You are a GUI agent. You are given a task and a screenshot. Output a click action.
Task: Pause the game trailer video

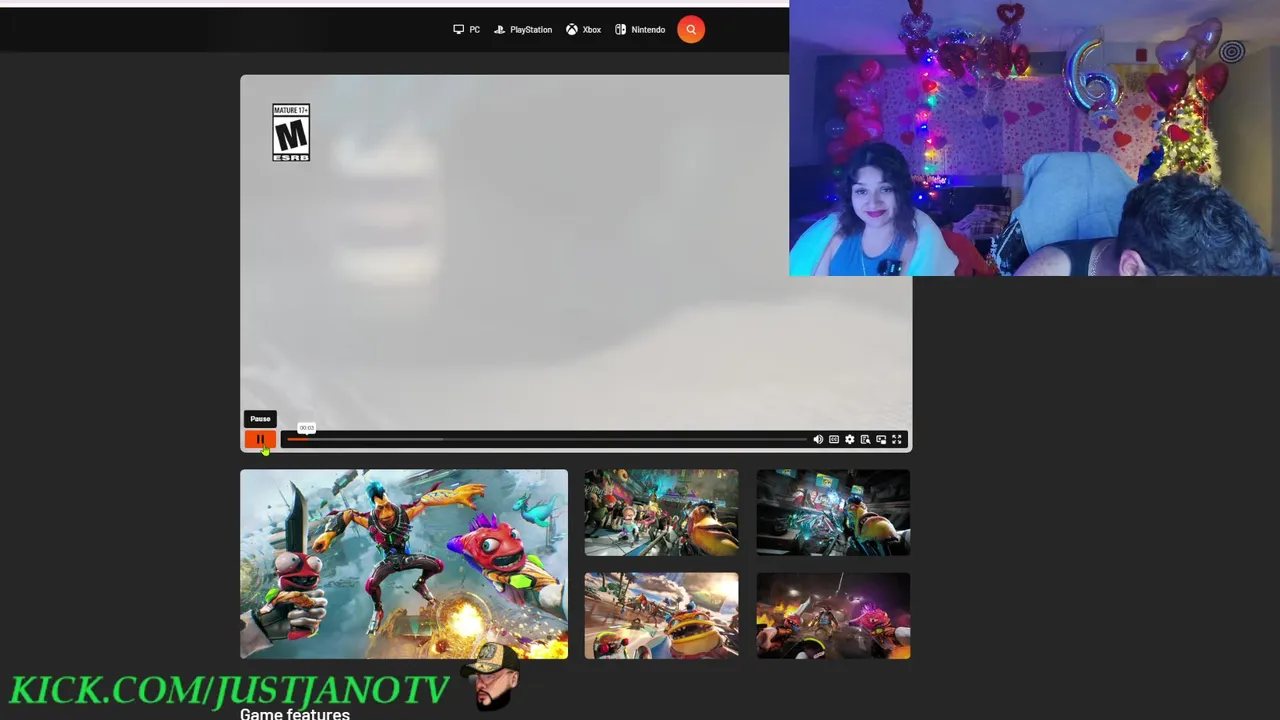click(x=260, y=439)
